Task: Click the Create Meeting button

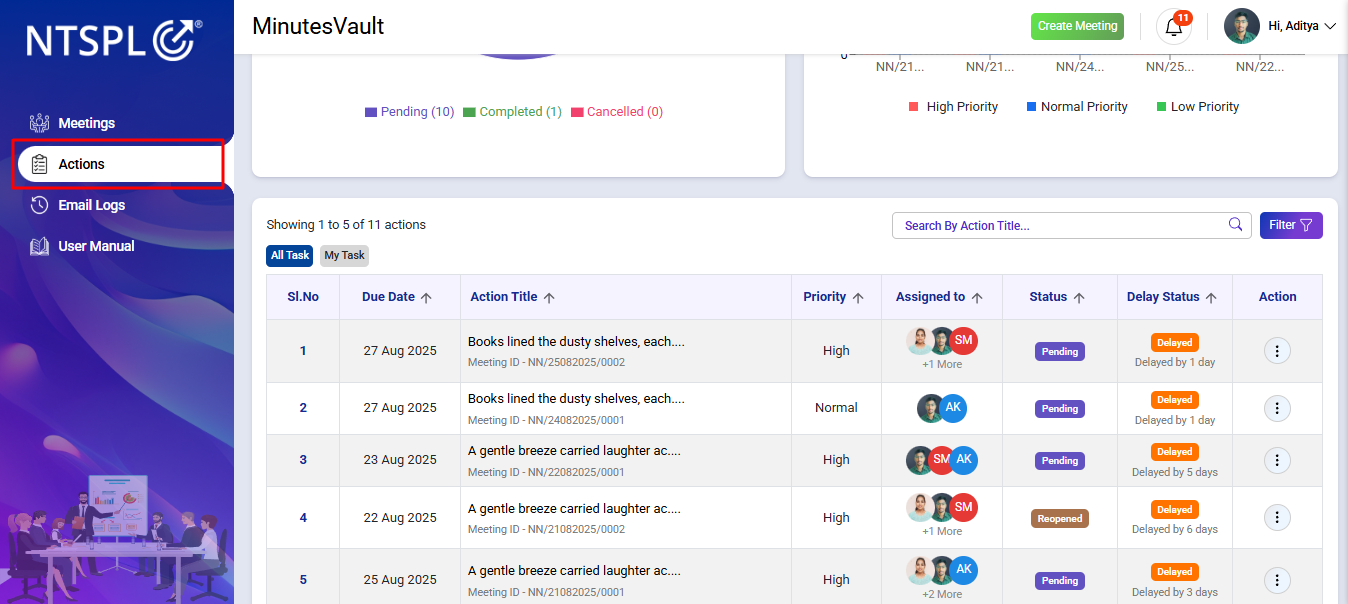Action: (x=1077, y=26)
